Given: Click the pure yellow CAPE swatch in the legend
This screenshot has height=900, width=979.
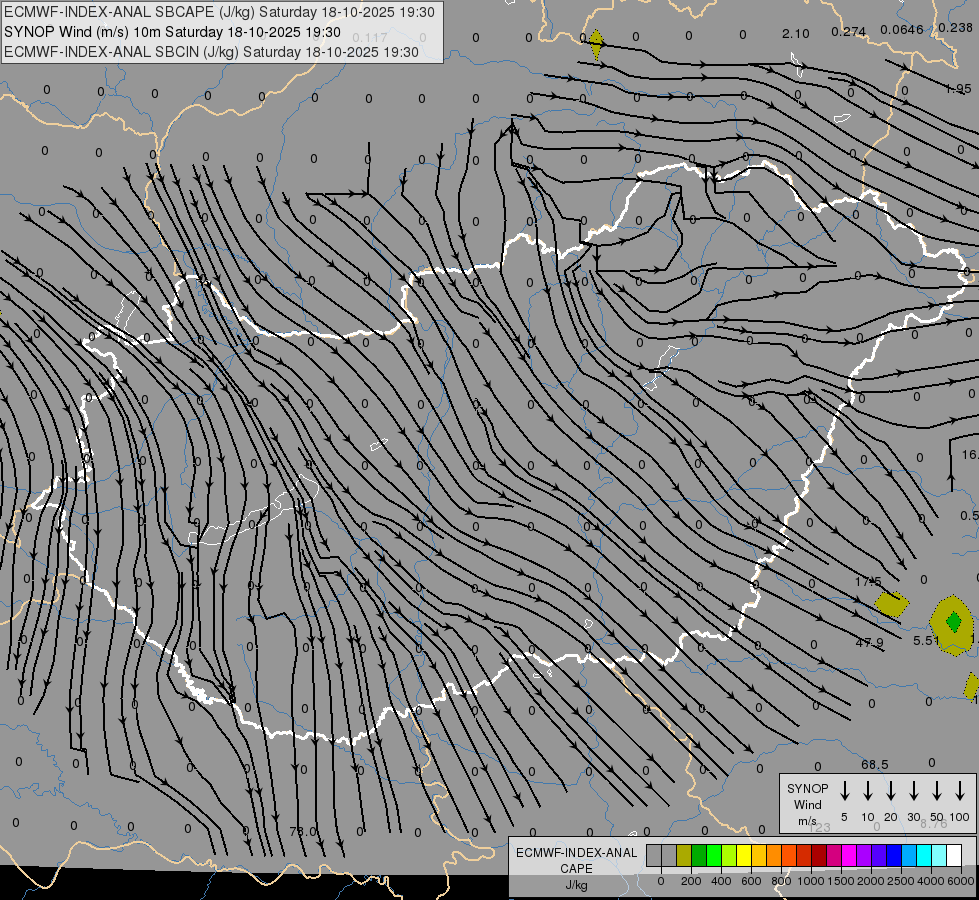Looking at the screenshot, I should (744, 856).
